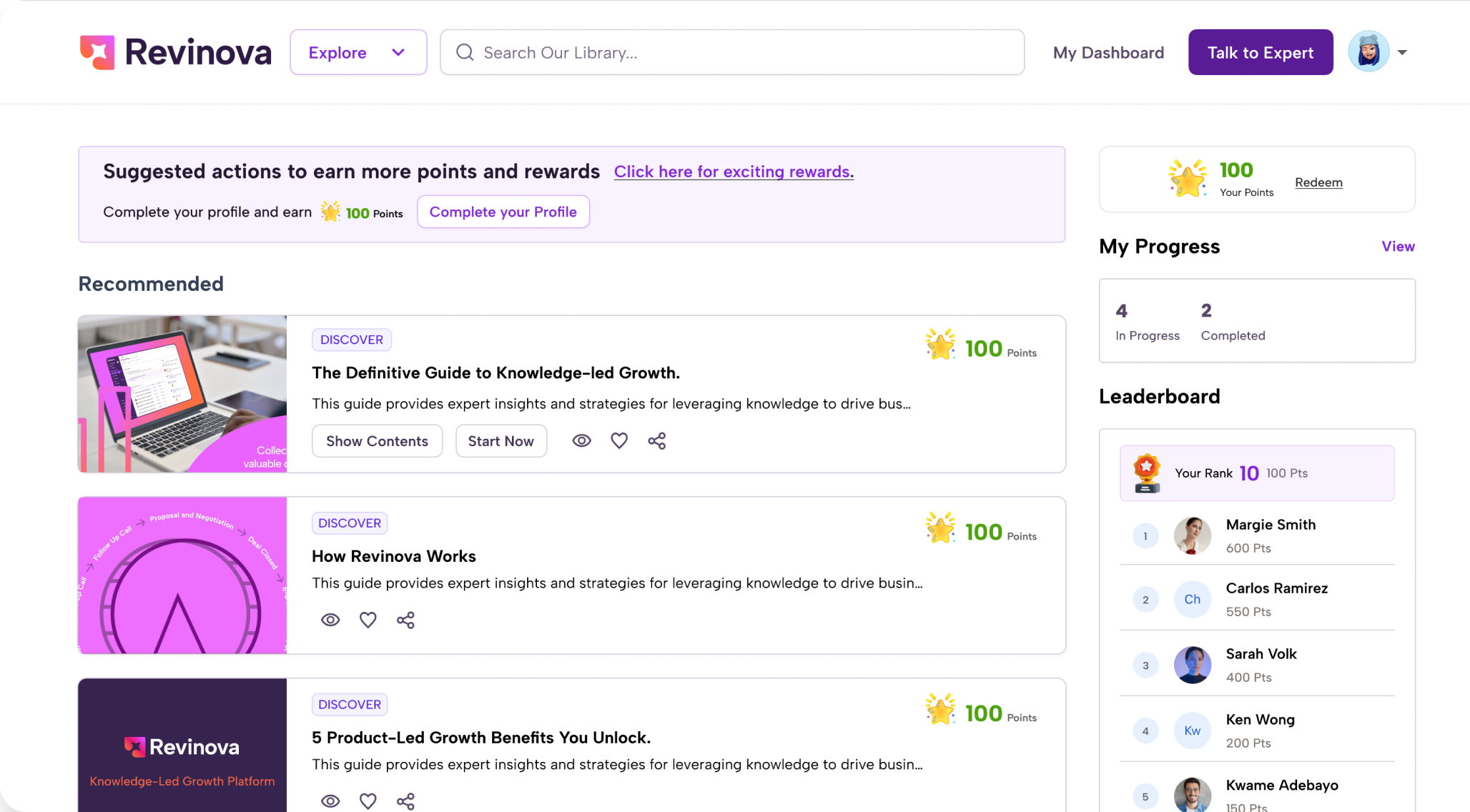Open title 5 Product-Led Growth Benefits You Unlock
The width and height of the screenshot is (1470, 812).
click(x=481, y=738)
